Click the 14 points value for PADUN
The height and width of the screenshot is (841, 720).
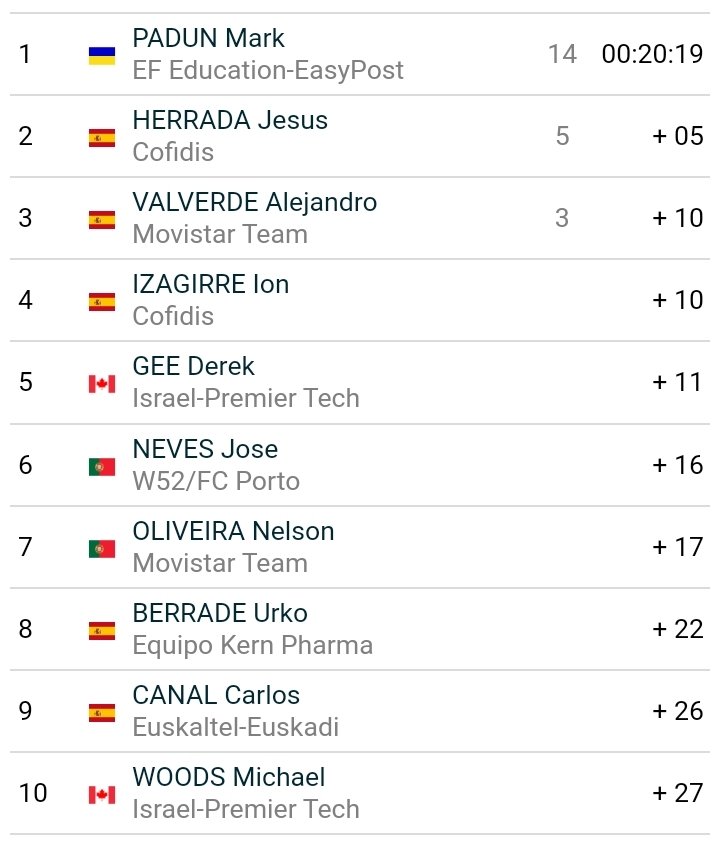coord(562,54)
